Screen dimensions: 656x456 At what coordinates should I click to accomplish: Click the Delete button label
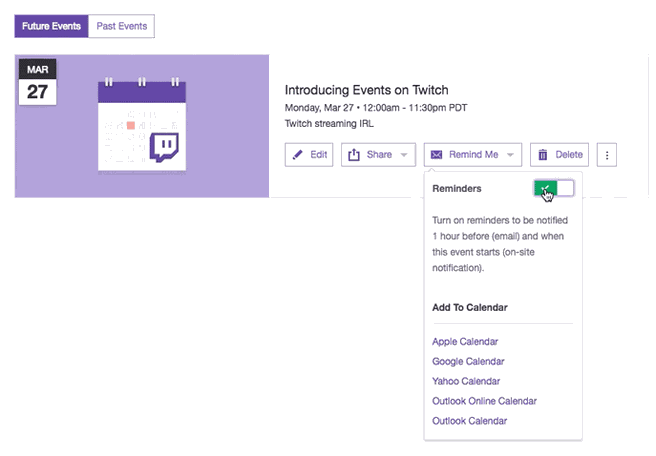coord(569,155)
